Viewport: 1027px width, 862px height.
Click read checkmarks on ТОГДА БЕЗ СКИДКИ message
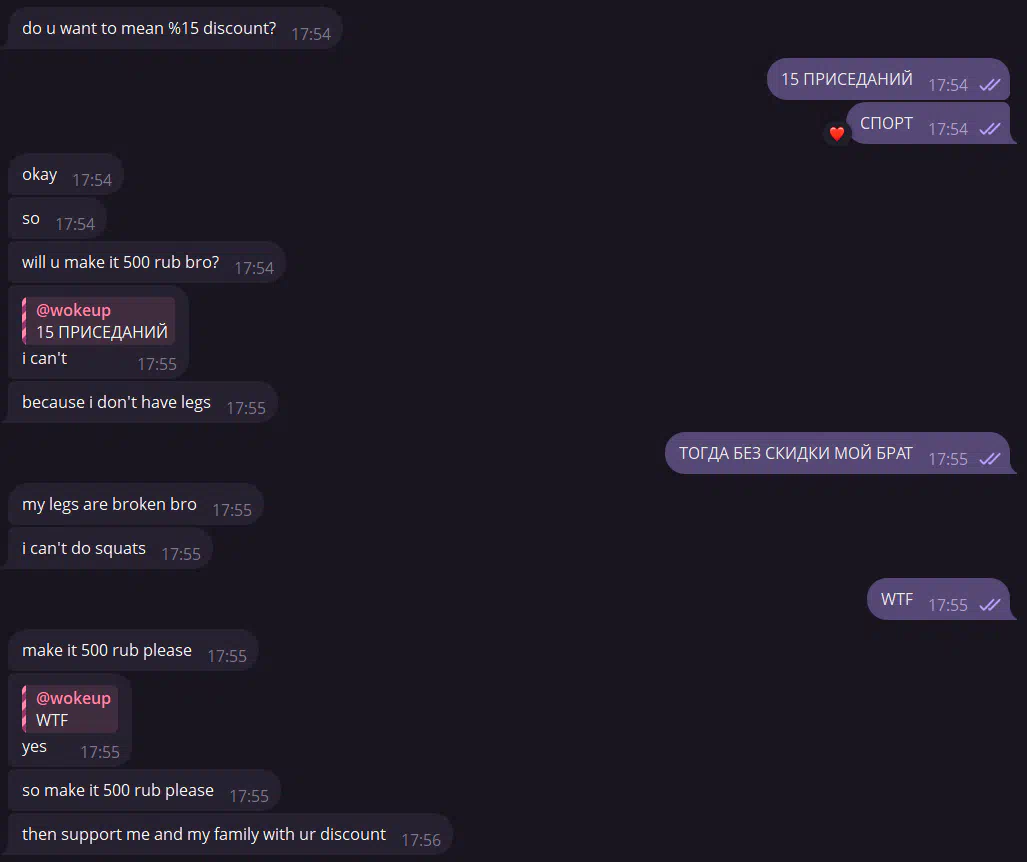990,459
